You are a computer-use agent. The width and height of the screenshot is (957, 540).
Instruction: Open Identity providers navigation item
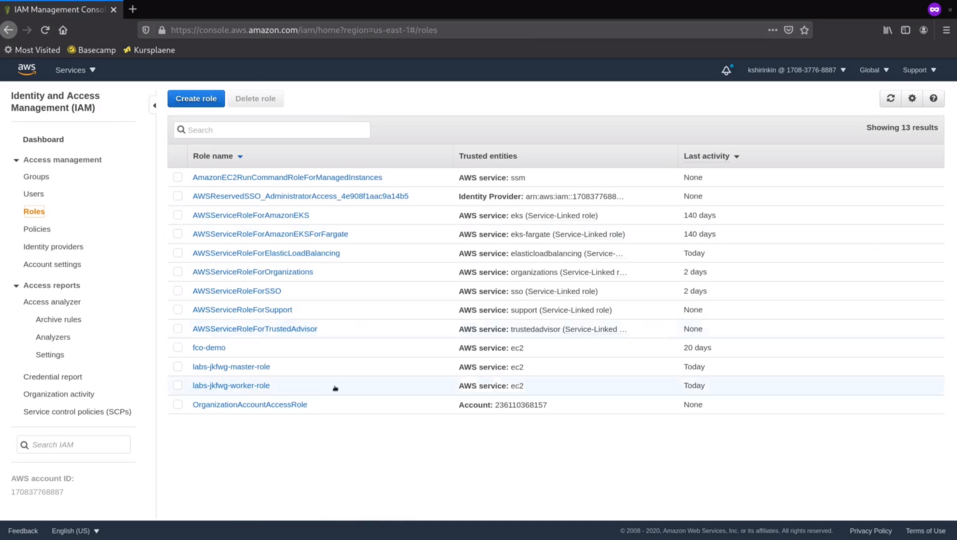(x=53, y=247)
